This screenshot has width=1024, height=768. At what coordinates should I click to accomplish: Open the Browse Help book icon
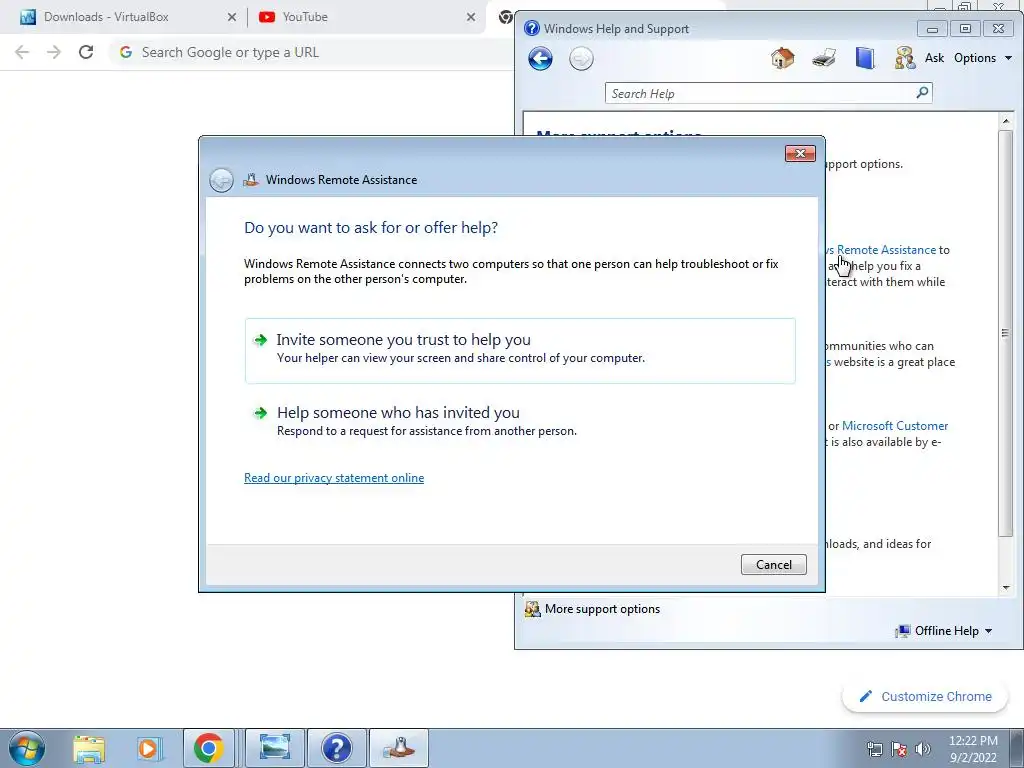tap(865, 58)
